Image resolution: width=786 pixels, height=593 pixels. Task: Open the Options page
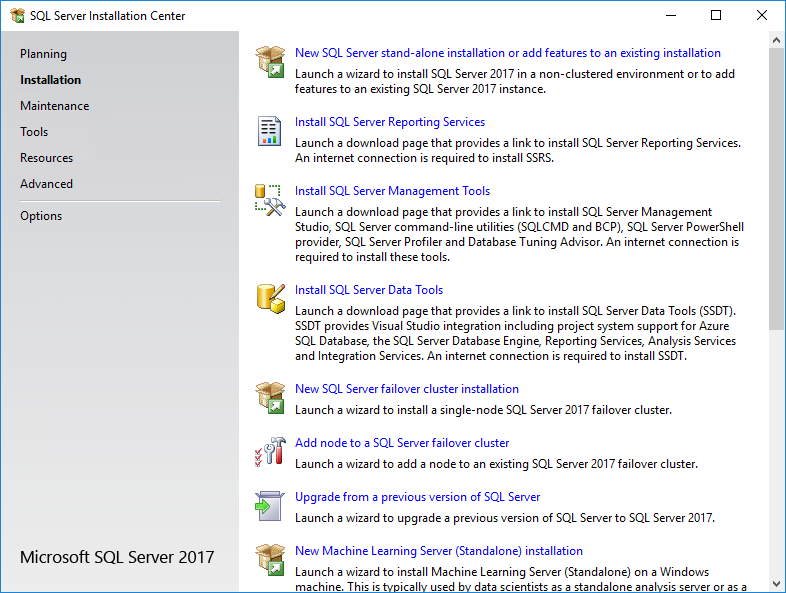click(x=41, y=216)
